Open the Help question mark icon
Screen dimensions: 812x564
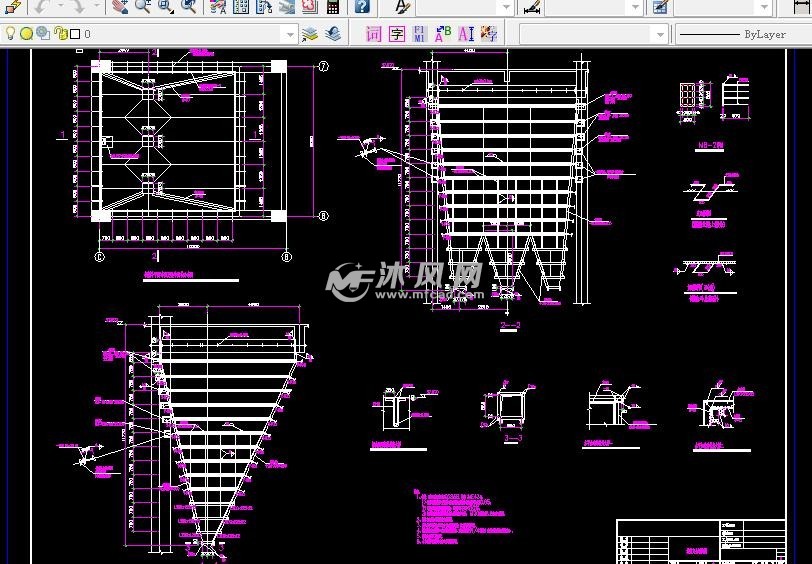tap(362, 7)
